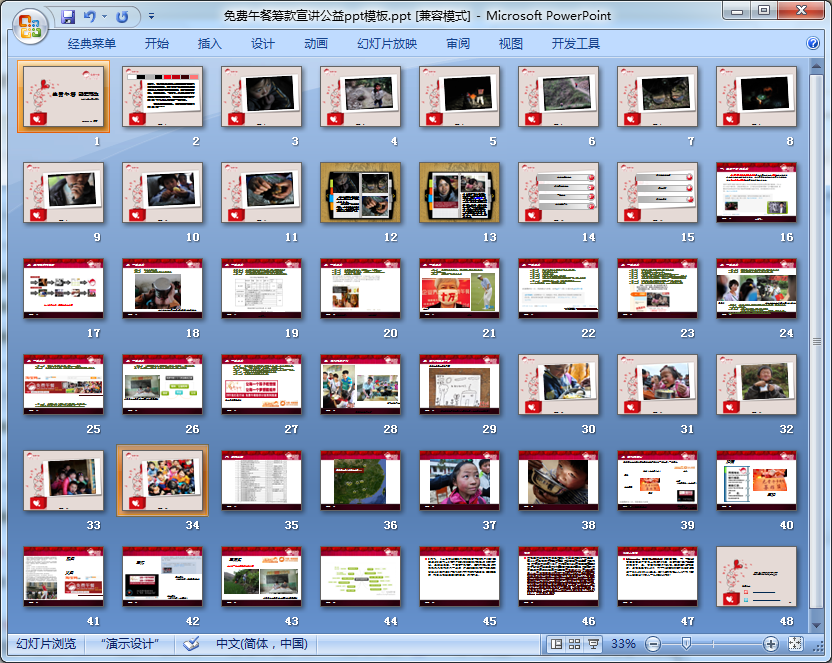Screen dimensions: 832x663
Task: Open the 幻灯片放映 tab
Action: coord(387,43)
